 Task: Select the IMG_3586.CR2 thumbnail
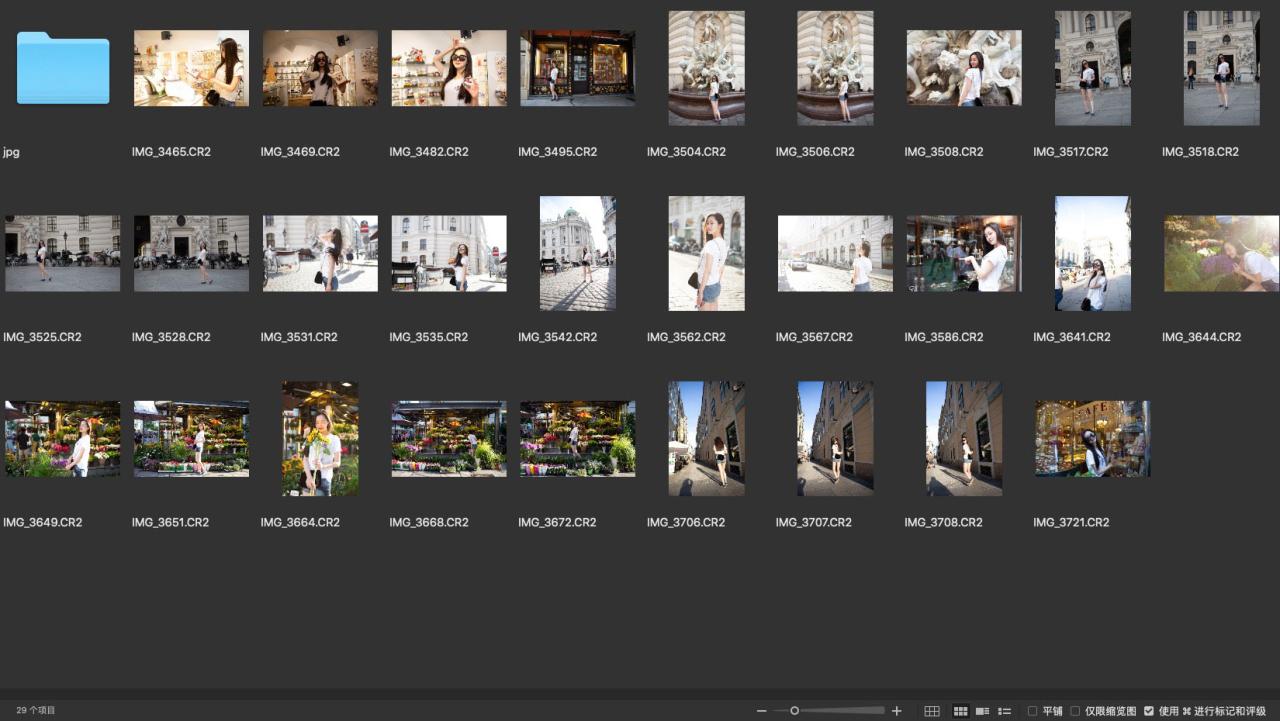click(964, 253)
